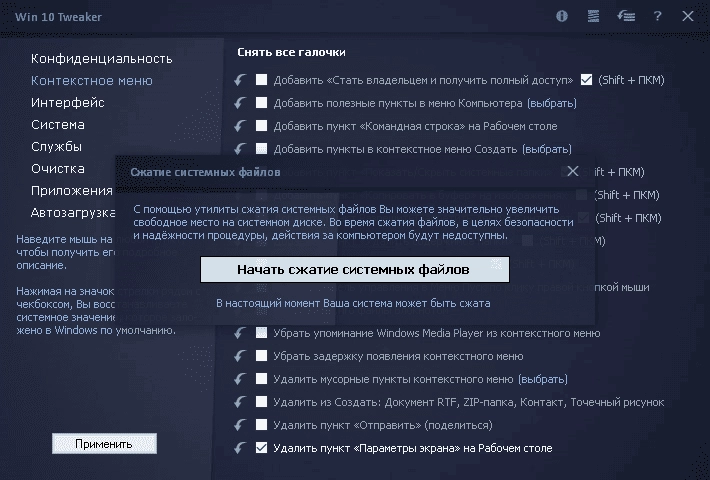The width and height of the screenshot is (710, 480).
Task: Check «Убрать задержку появления контекстного меню»
Action: (261, 355)
